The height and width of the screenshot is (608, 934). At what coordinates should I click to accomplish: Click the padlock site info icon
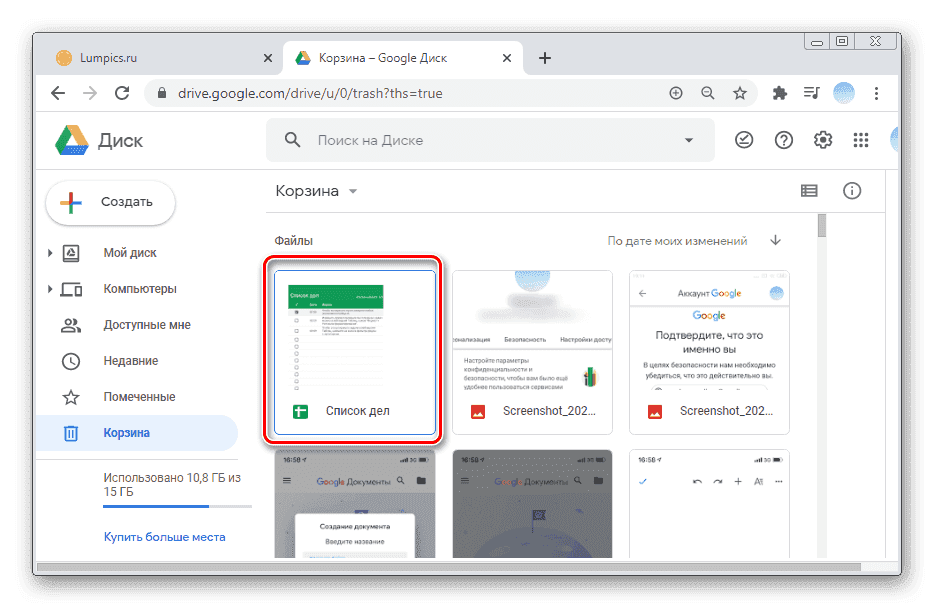pyautogui.click(x=161, y=93)
